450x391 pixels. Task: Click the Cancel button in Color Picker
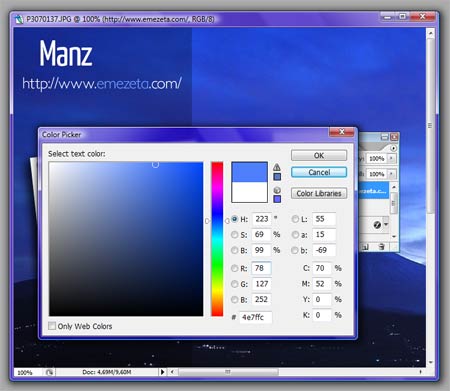click(319, 172)
